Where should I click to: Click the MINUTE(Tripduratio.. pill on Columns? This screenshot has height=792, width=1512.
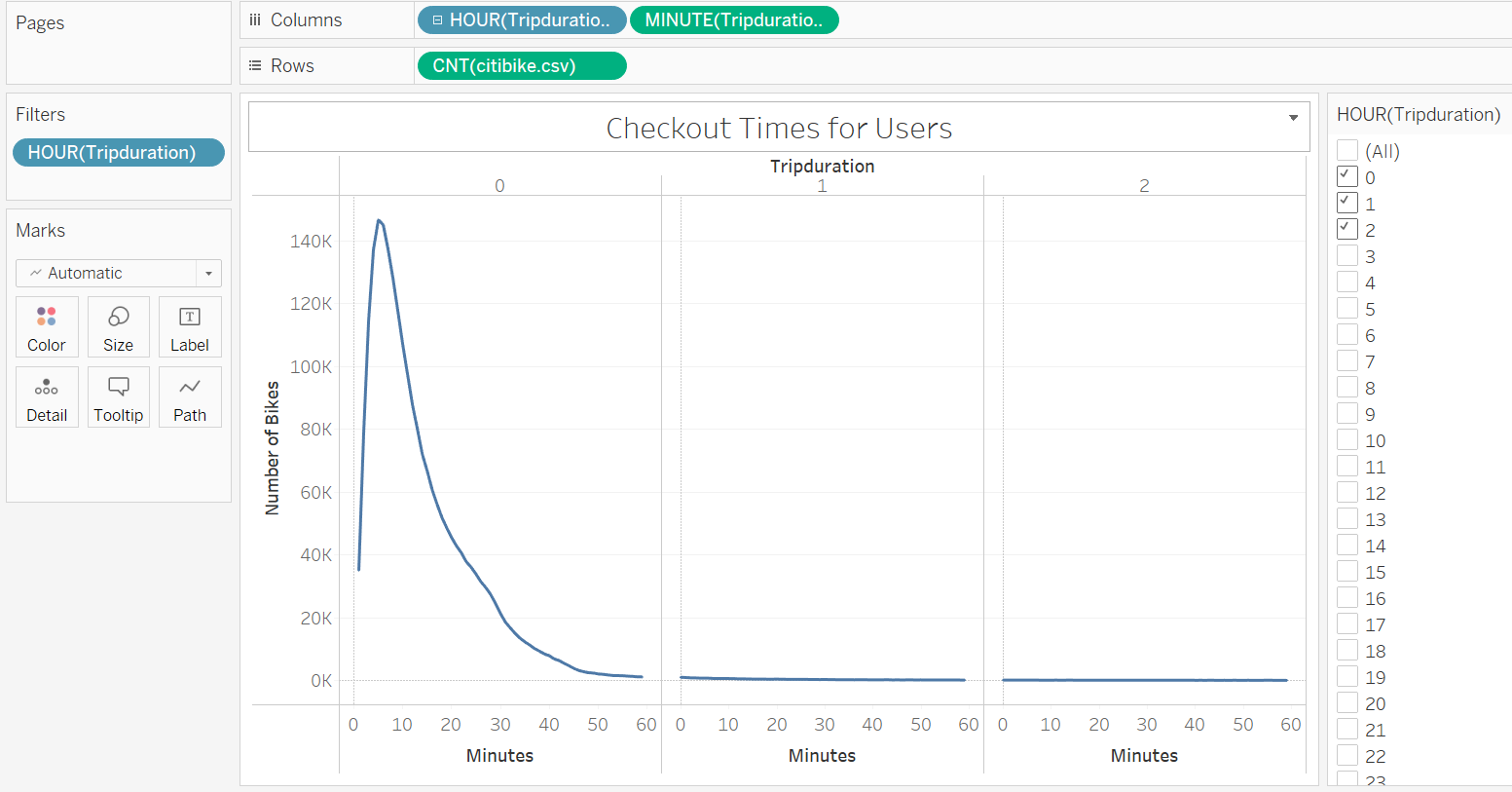(x=735, y=19)
